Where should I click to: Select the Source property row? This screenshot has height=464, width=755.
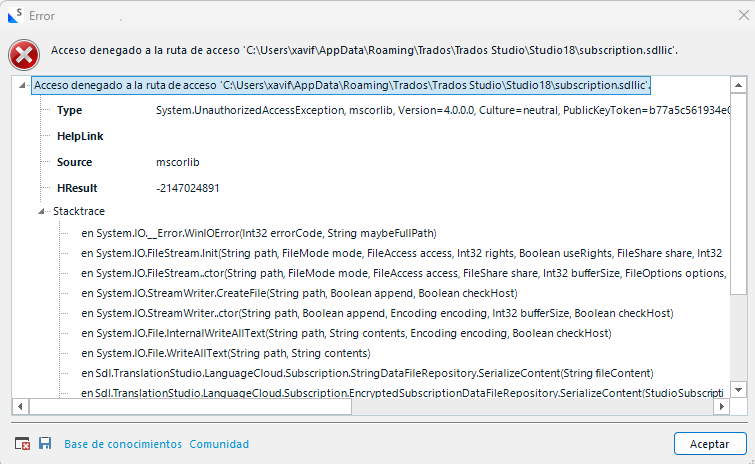(x=128, y=162)
